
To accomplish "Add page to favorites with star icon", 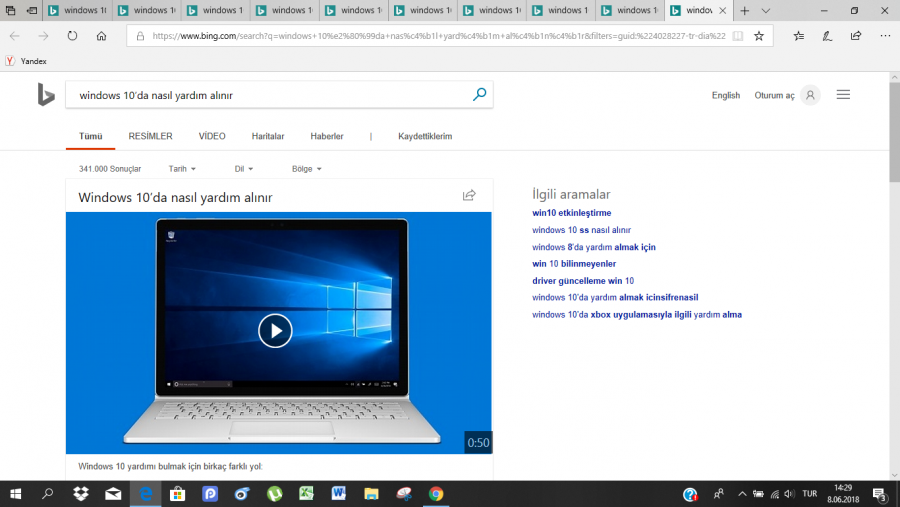I will coord(759,36).
